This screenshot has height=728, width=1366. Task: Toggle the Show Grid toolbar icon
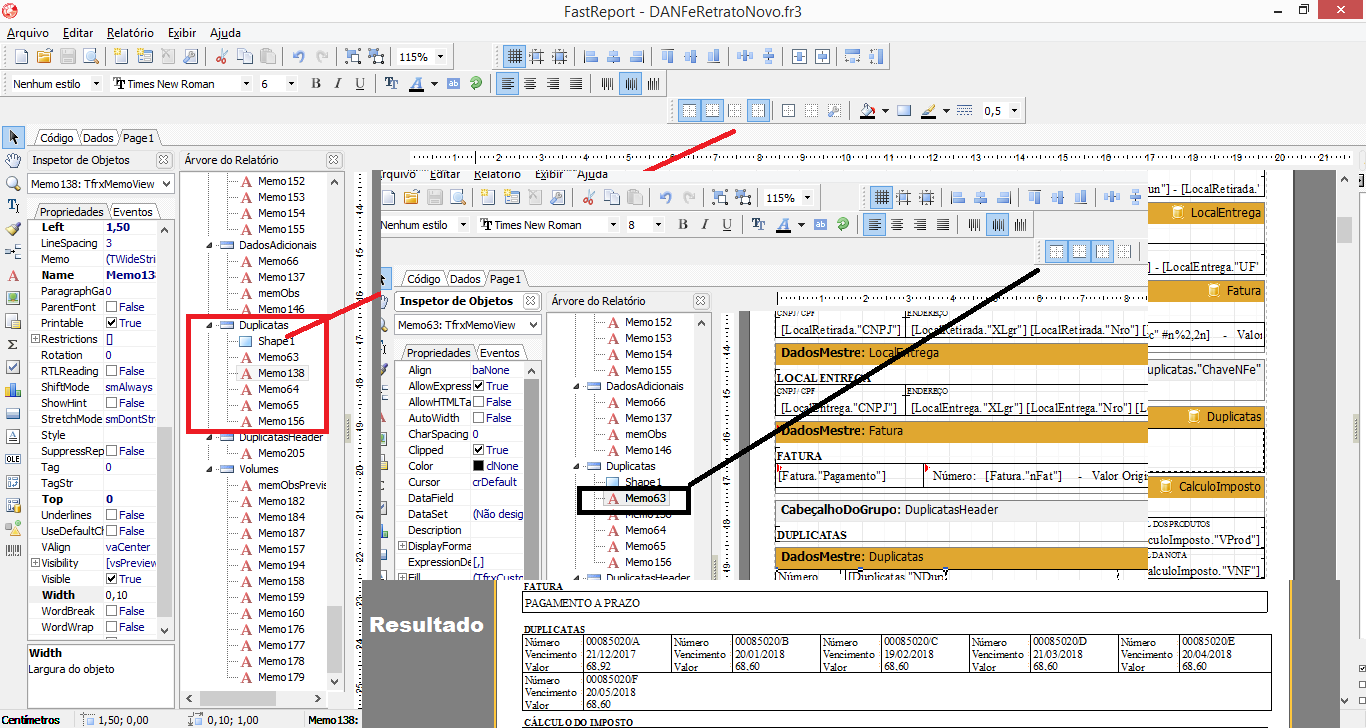[514, 57]
